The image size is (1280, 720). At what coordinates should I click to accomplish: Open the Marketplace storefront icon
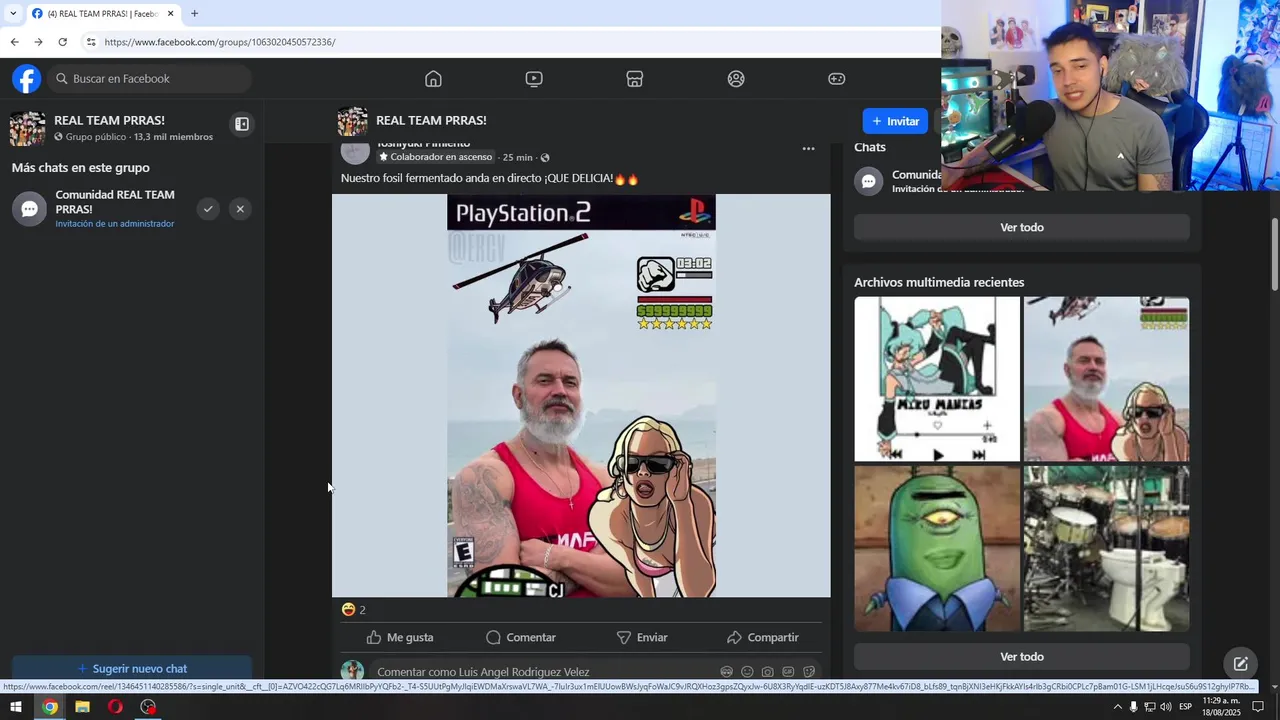coord(635,79)
